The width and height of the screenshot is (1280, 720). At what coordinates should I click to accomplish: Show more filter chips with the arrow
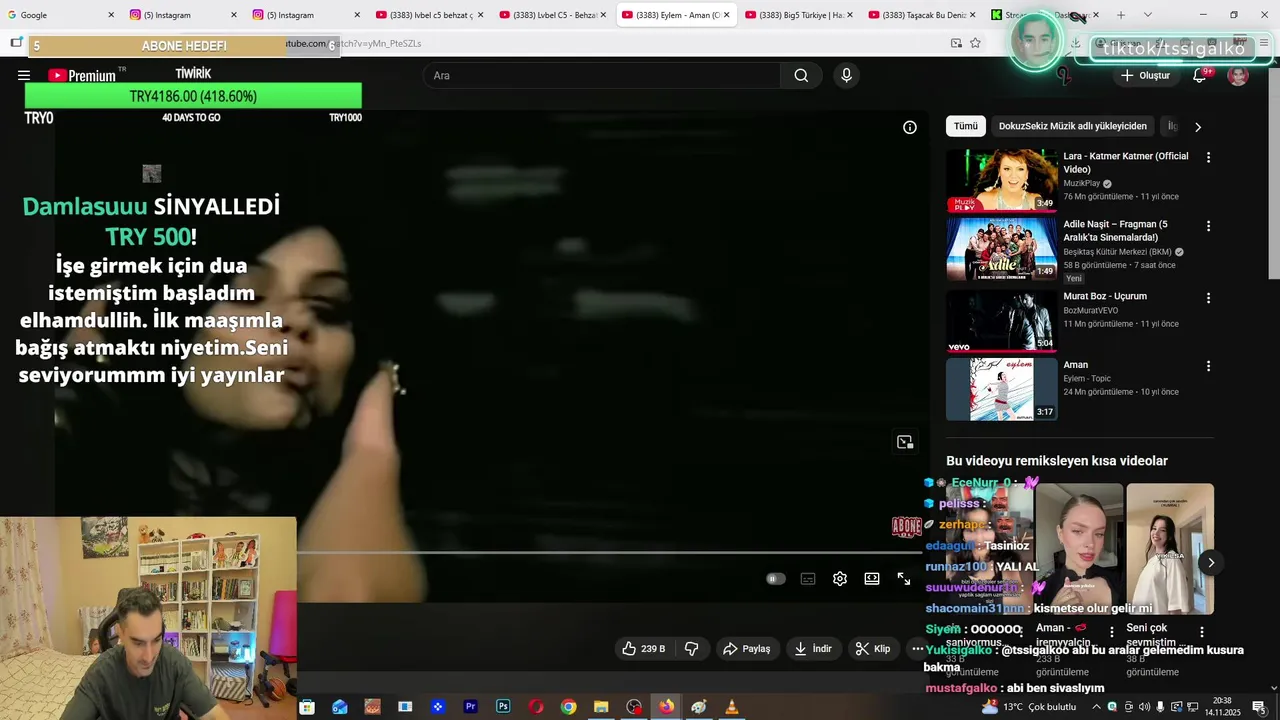[1198, 127]
